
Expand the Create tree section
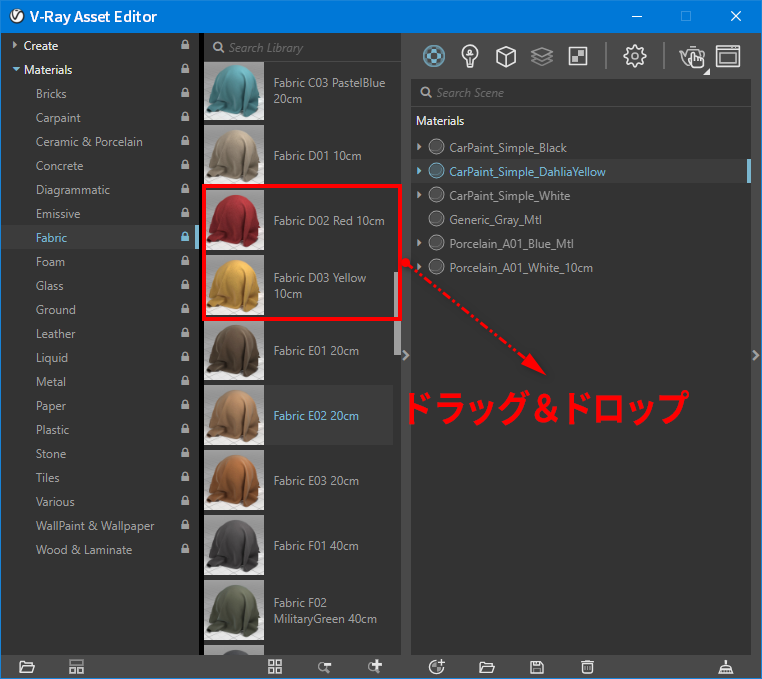tap(15, 45)
